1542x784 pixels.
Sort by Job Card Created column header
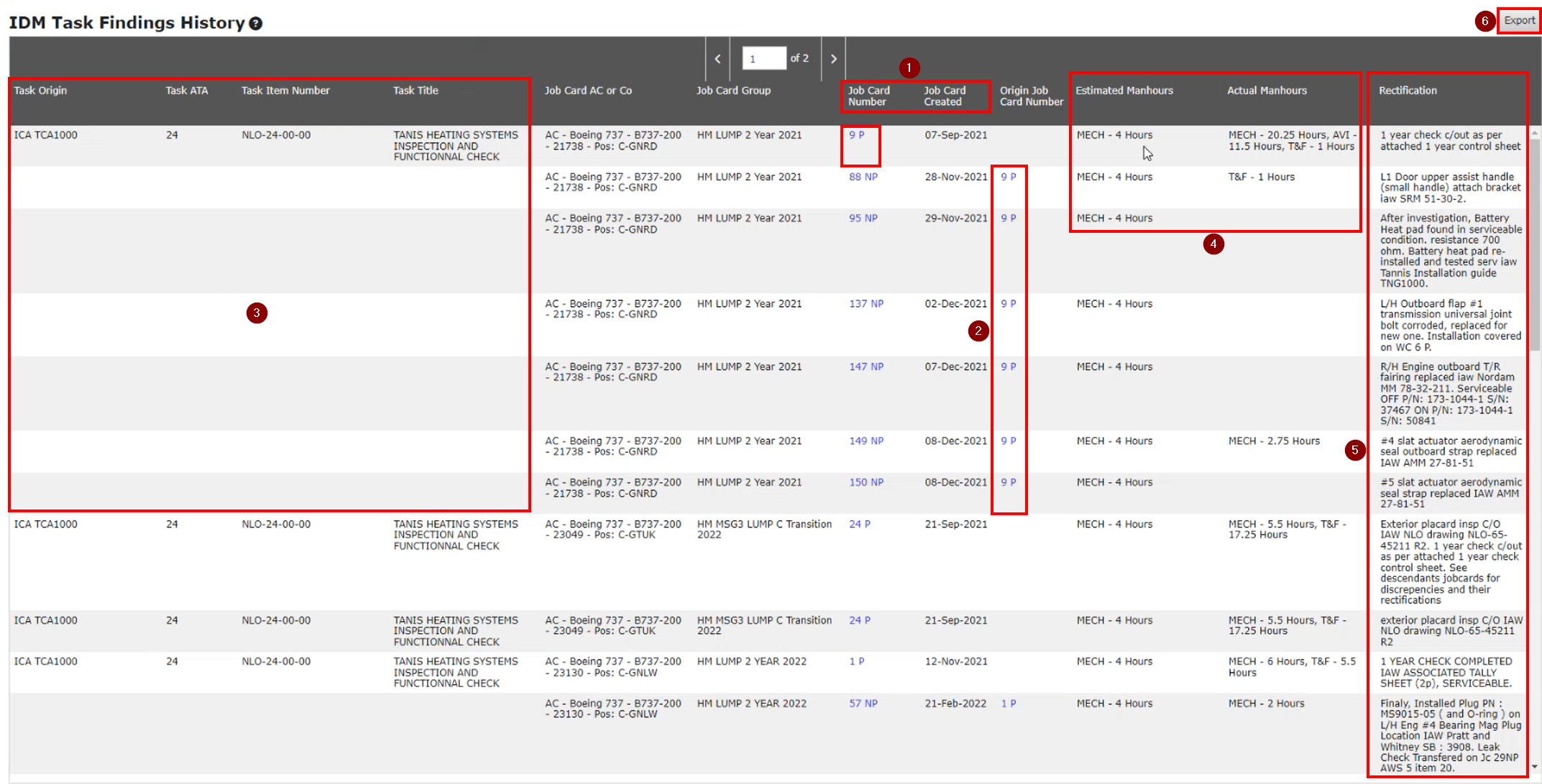[x=944, y=96]
